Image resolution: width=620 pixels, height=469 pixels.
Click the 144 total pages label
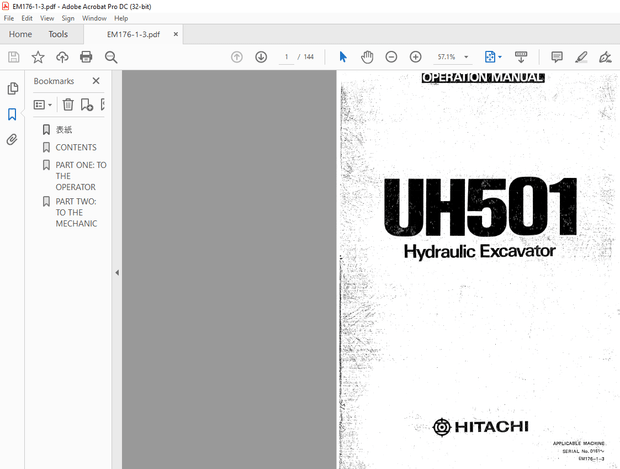tap(308, 57)
